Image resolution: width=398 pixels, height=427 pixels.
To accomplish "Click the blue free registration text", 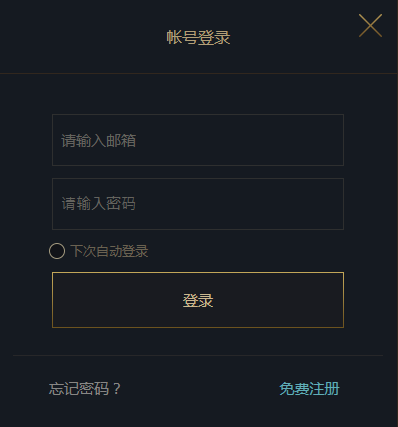I will (x=309, y=389).
